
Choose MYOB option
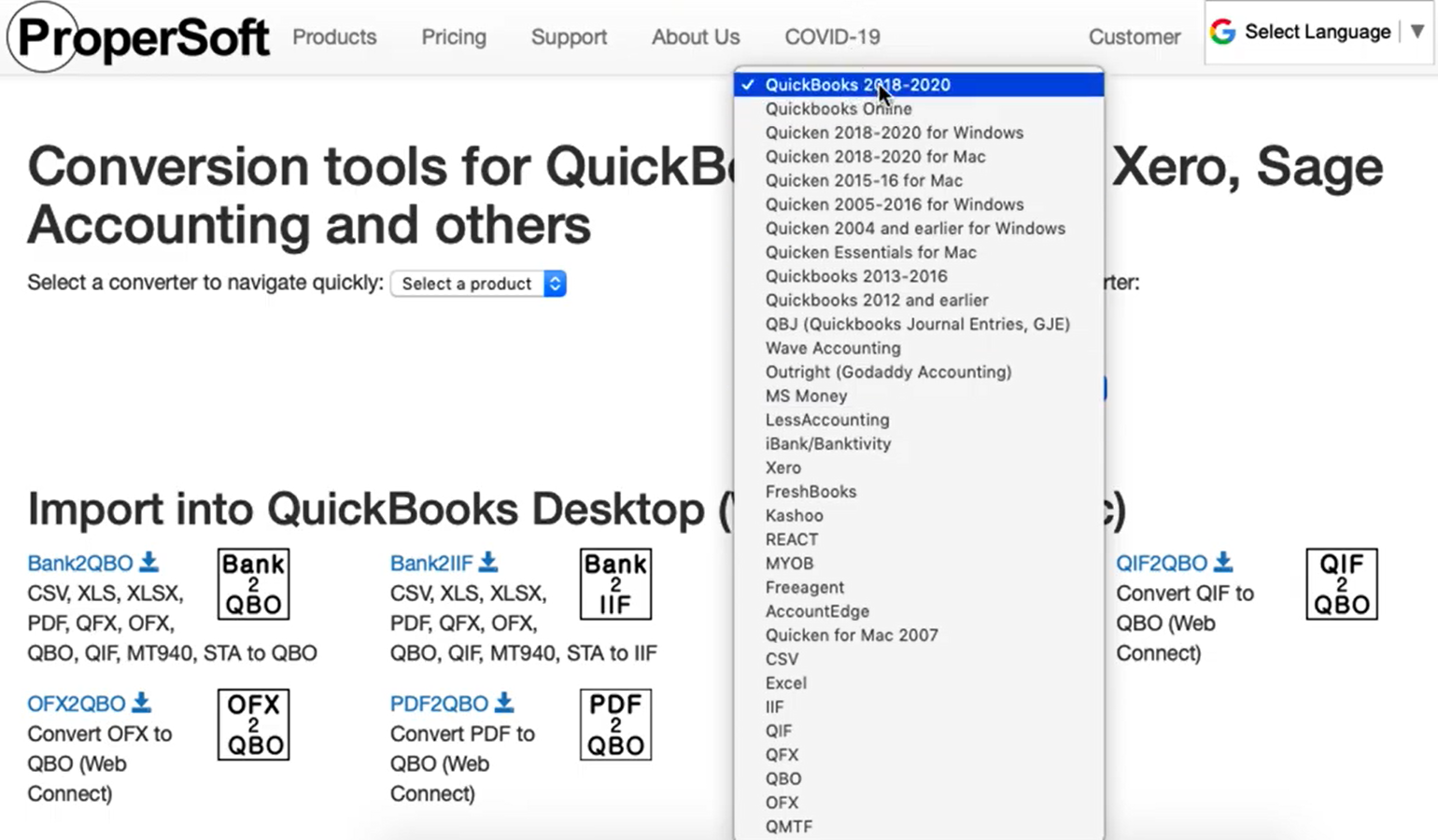pos(919,564)
